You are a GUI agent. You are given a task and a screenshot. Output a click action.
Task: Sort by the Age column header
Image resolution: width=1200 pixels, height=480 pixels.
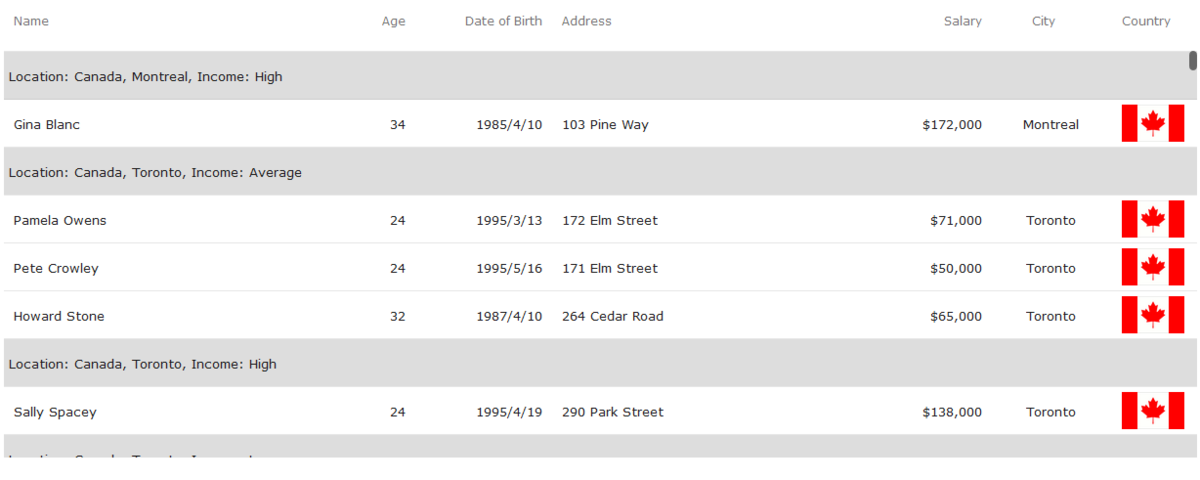click(393, 21)
